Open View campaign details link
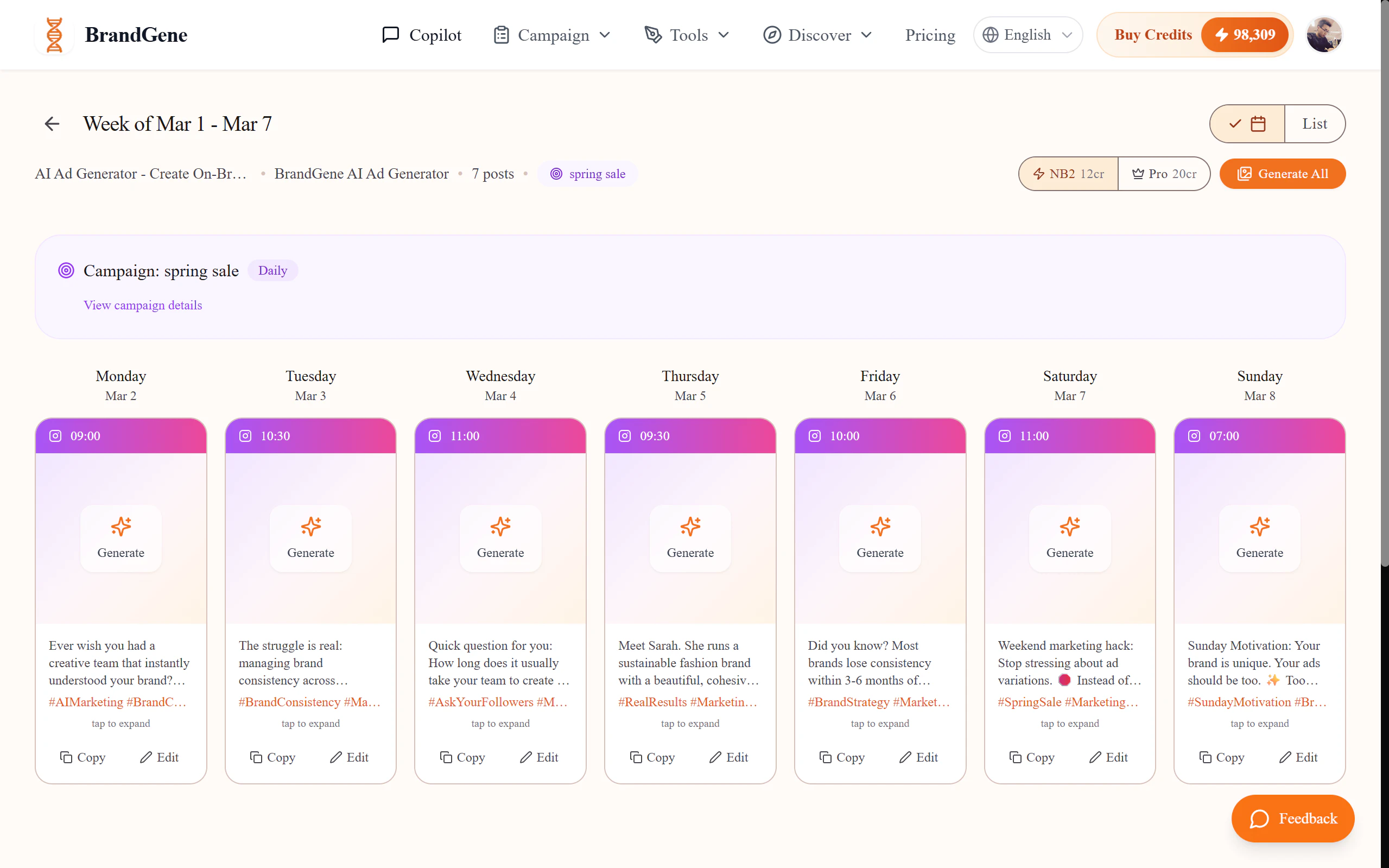 pos(142,305)
